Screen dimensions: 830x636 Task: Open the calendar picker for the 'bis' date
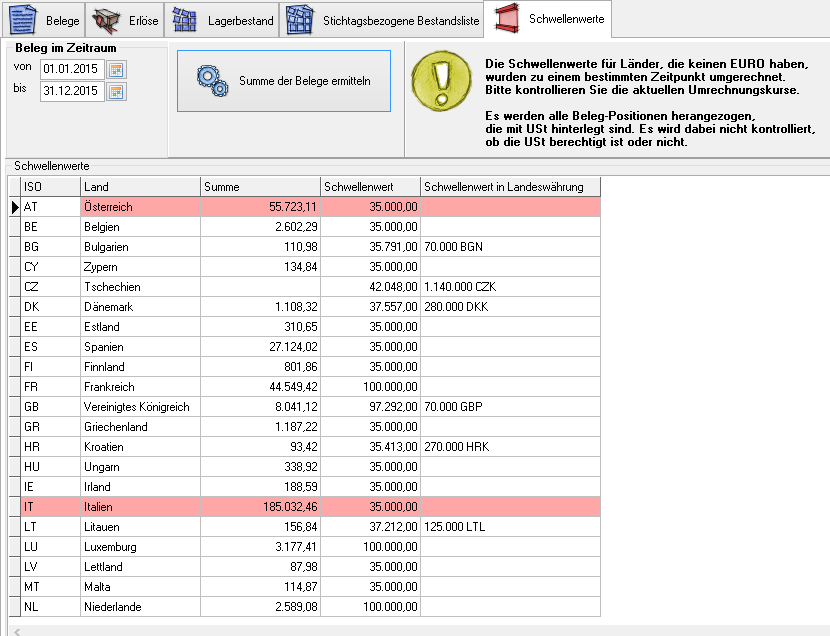point(117,92)
